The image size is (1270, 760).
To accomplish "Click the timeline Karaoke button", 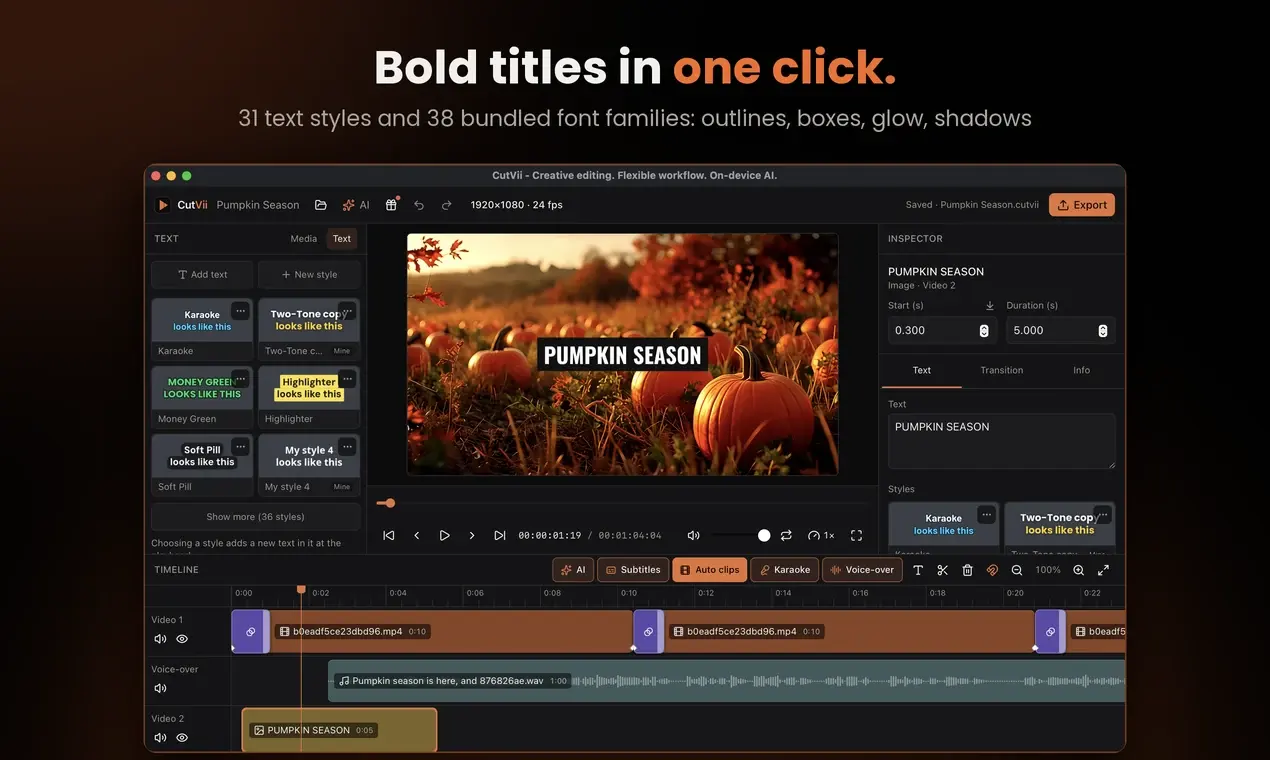I will pos(785,570).
